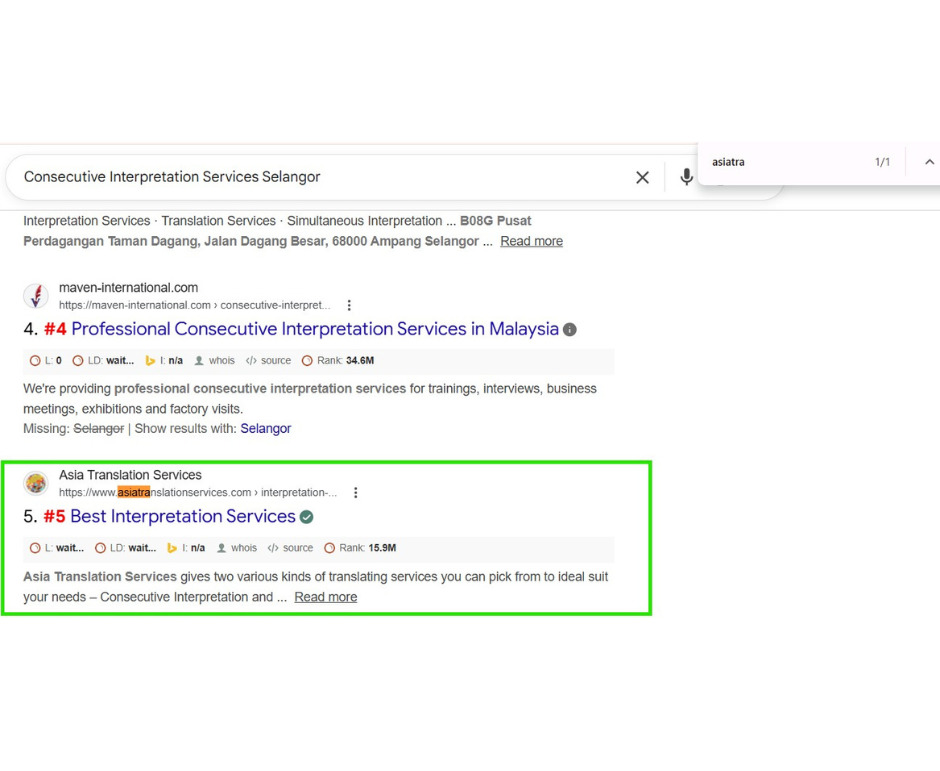The width and height of the screenshot is (940, 771).
Task: Click L: wait... metric in Asia Translation bar
Action: click(x=57, y=548)
